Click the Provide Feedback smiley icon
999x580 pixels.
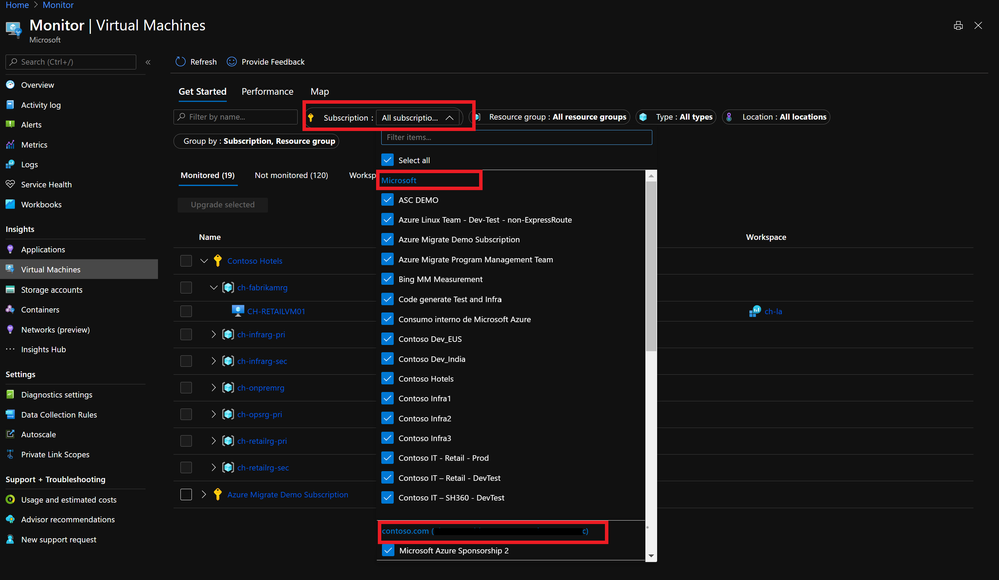232,62
